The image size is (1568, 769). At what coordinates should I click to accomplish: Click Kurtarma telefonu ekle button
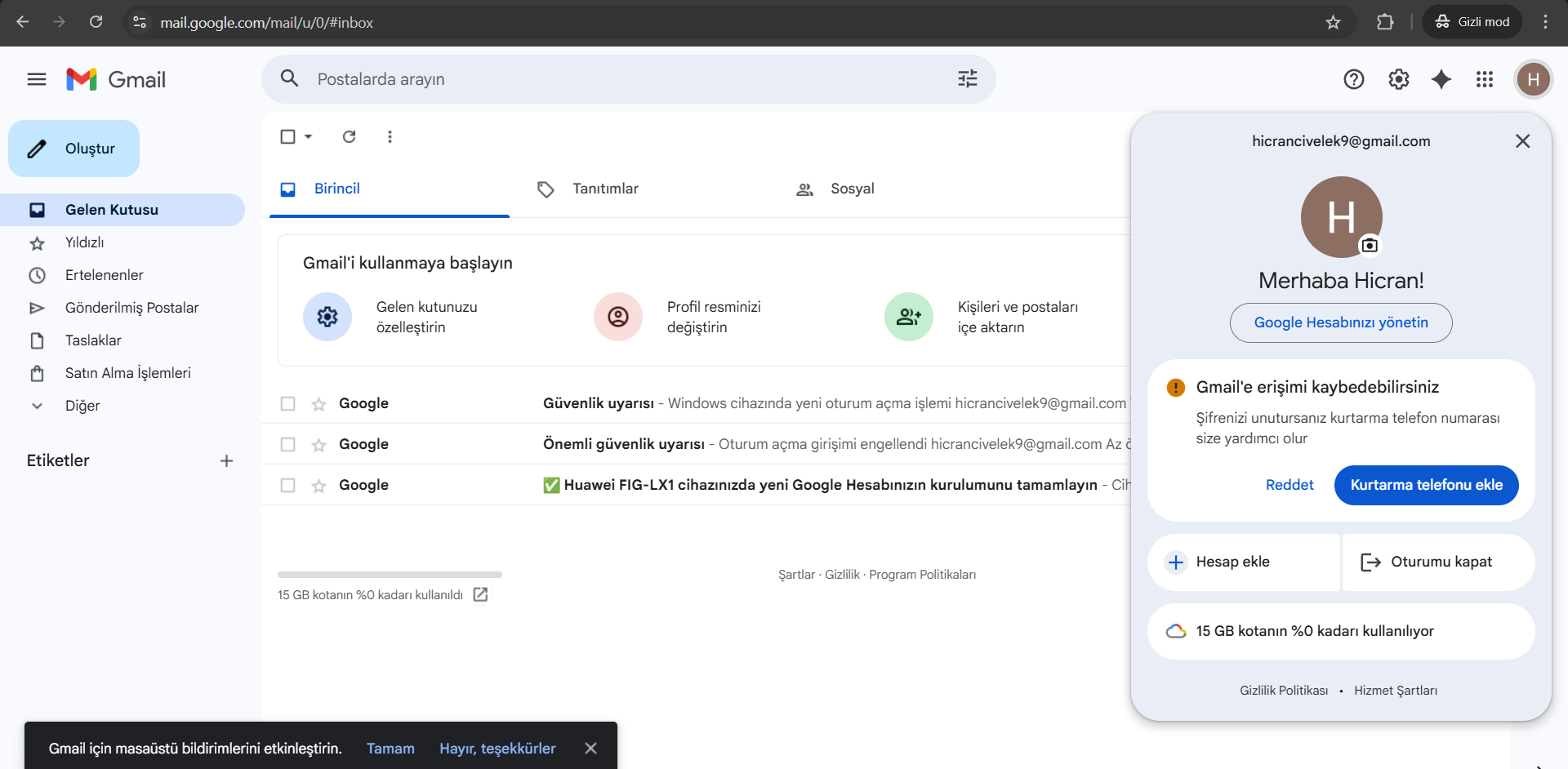1426,485
